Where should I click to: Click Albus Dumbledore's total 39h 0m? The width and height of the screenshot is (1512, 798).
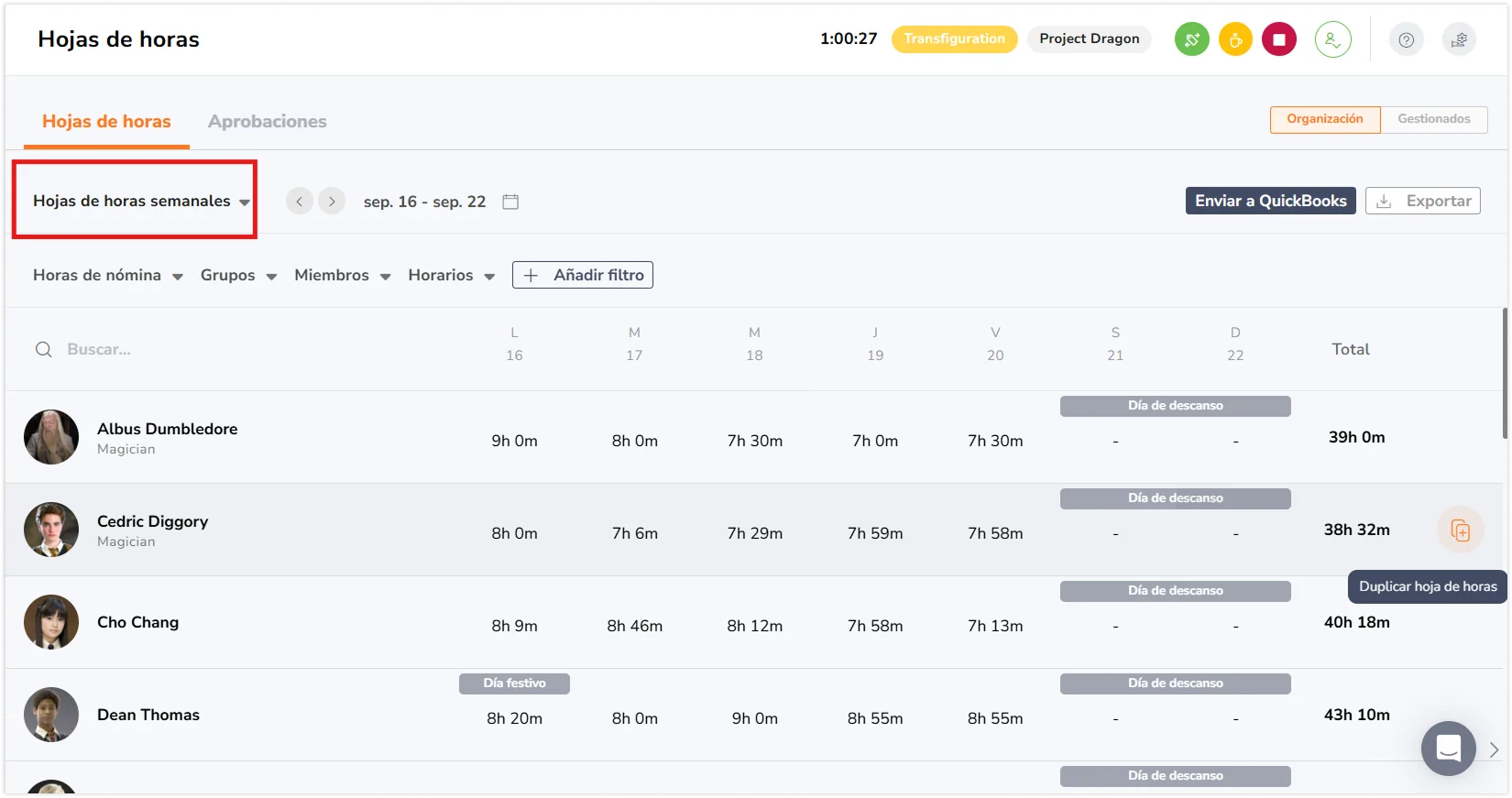coord(1357,437)
